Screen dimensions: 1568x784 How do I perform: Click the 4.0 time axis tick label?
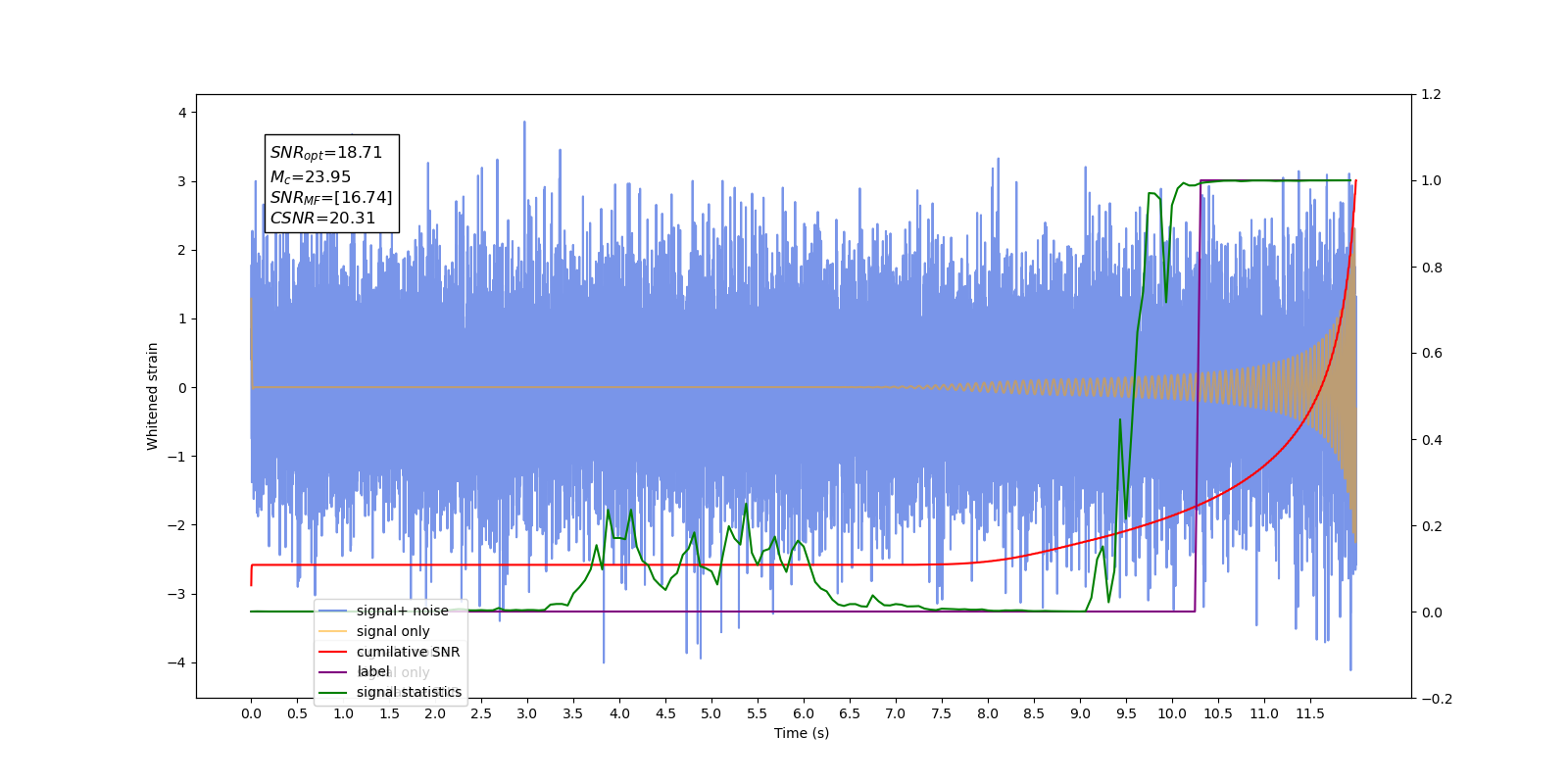(619, 713)
